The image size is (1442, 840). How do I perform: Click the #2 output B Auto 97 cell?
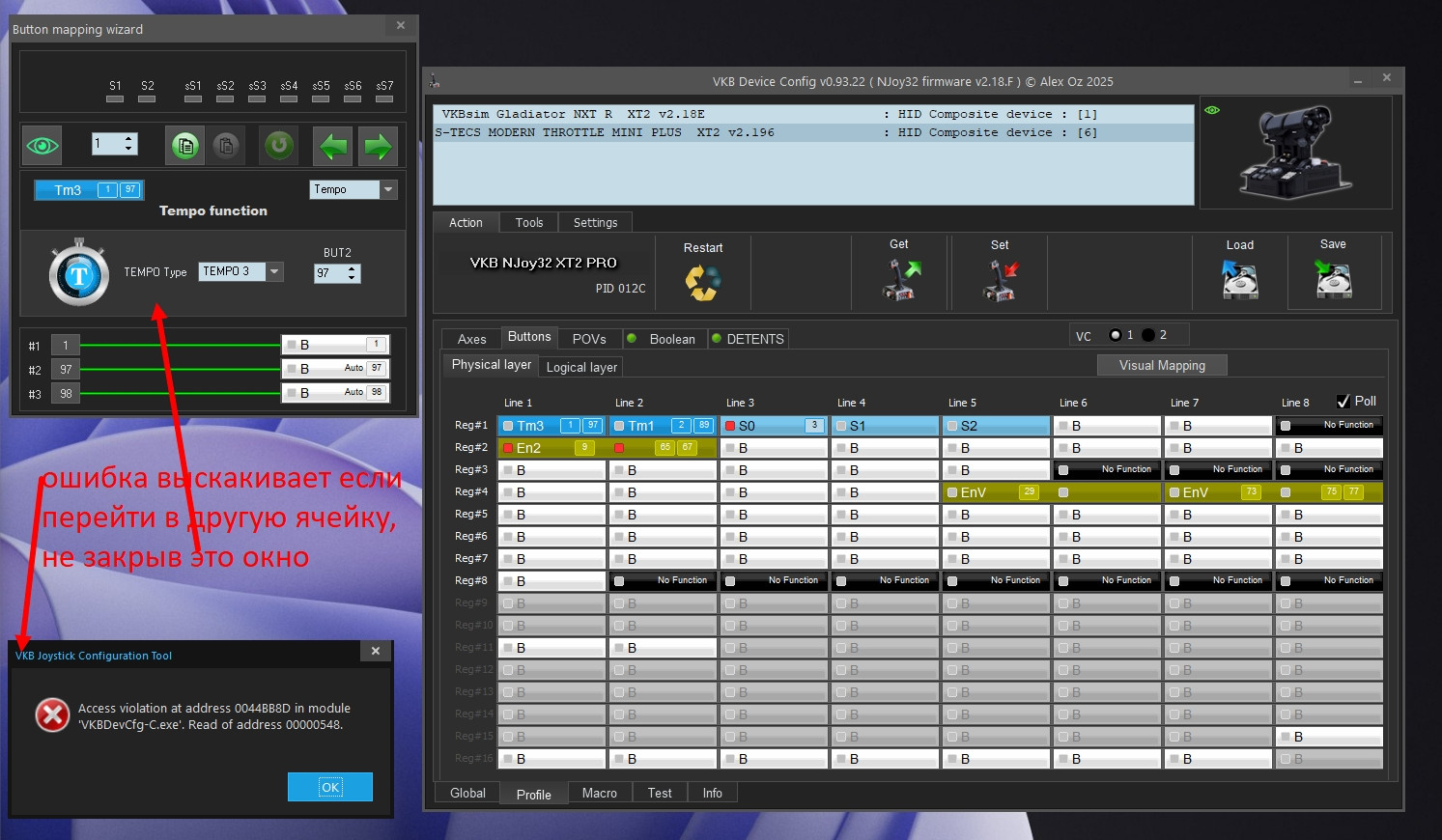[335, 369]
